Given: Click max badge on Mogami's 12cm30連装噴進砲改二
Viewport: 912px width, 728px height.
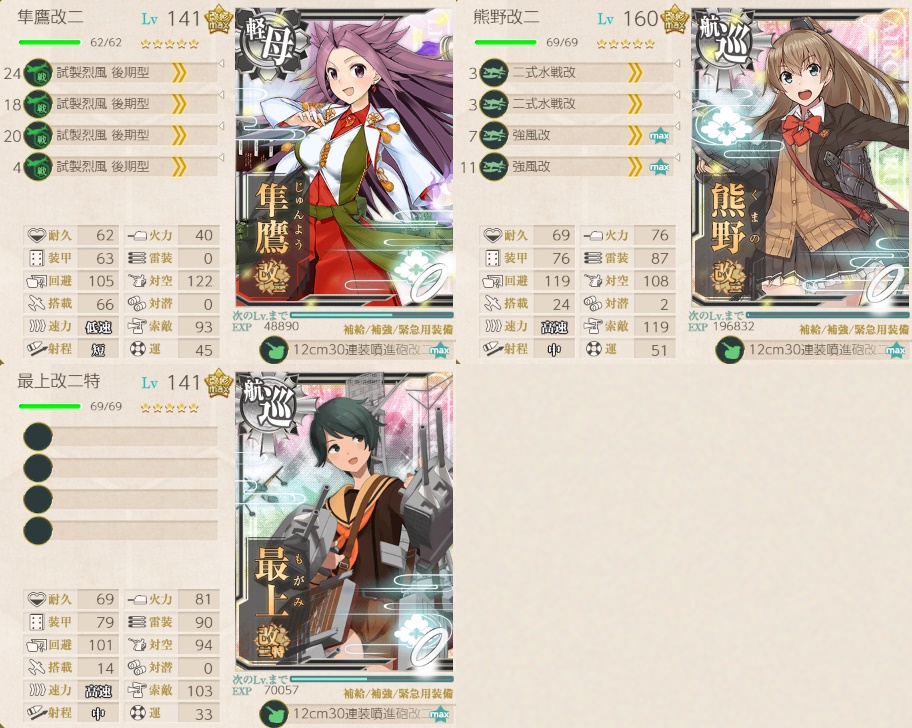Looking at the screenshot, I should [x=439, y=714].
